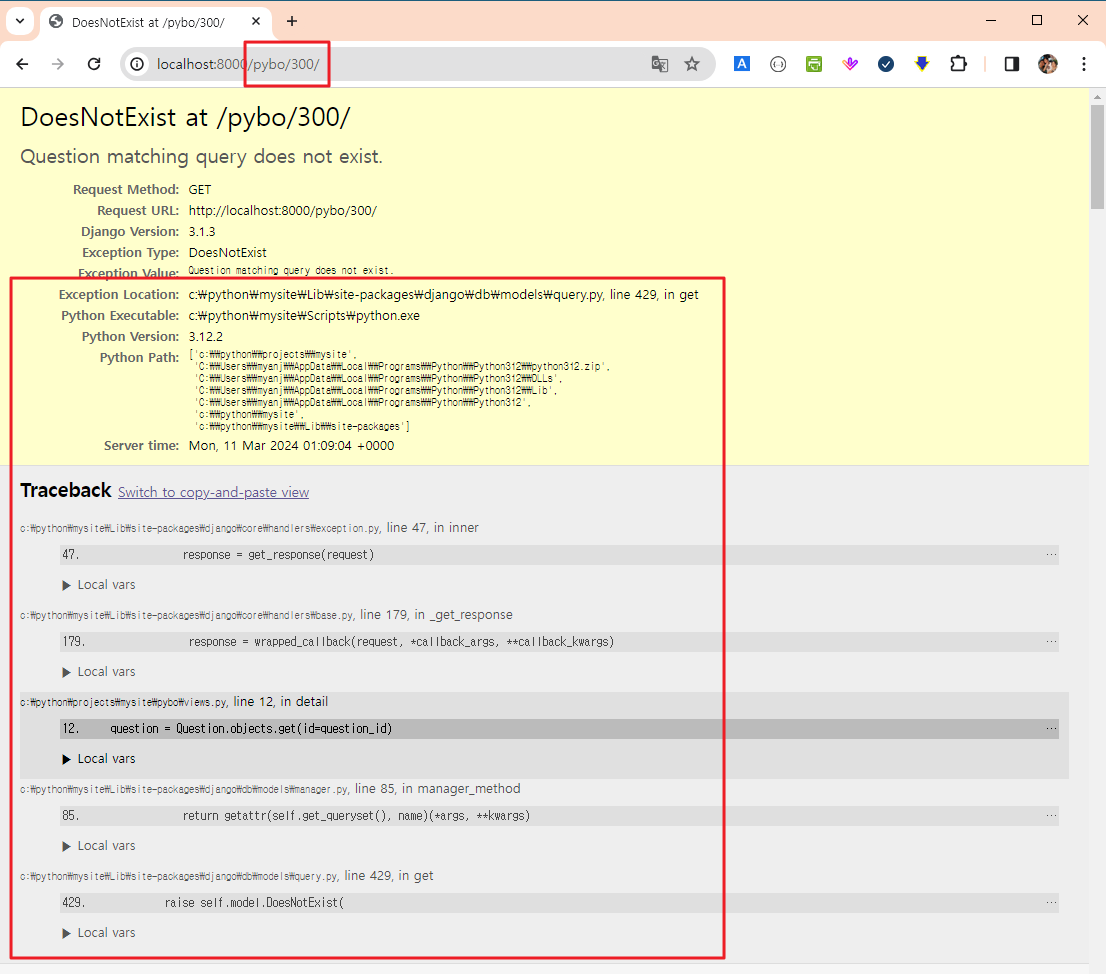Click the translate page icon

660,64
